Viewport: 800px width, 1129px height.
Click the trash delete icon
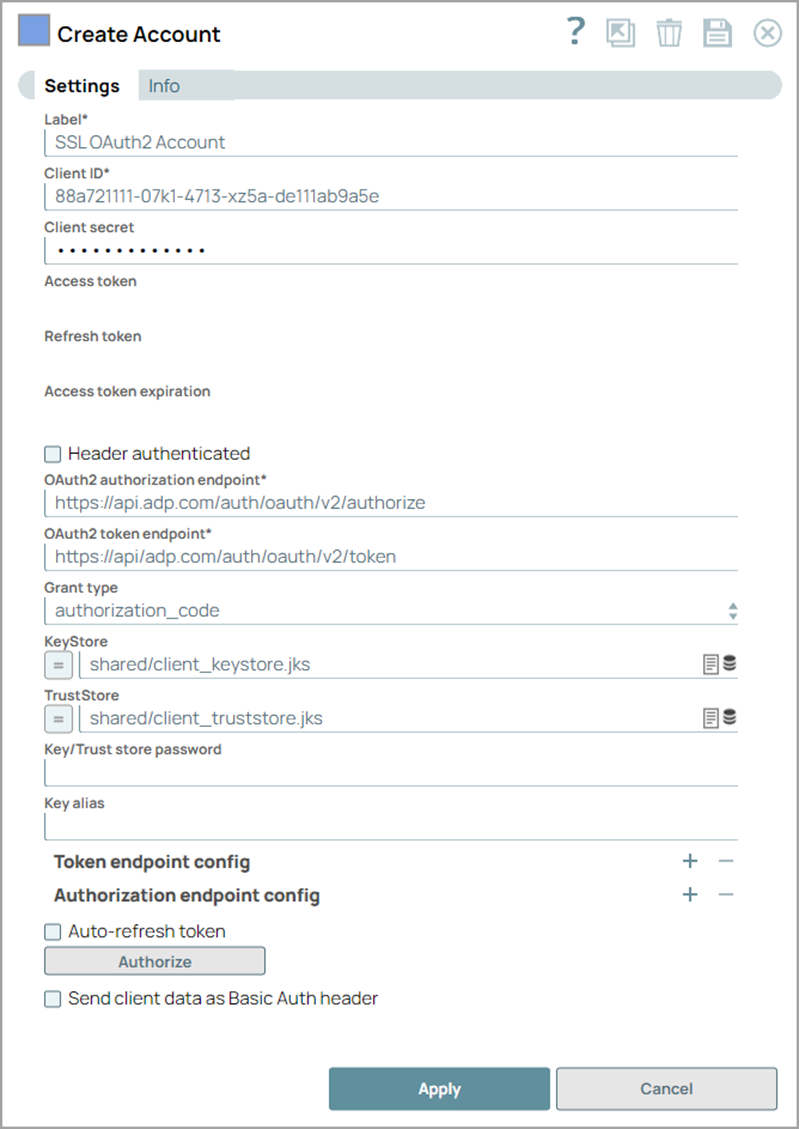point(669,33)
